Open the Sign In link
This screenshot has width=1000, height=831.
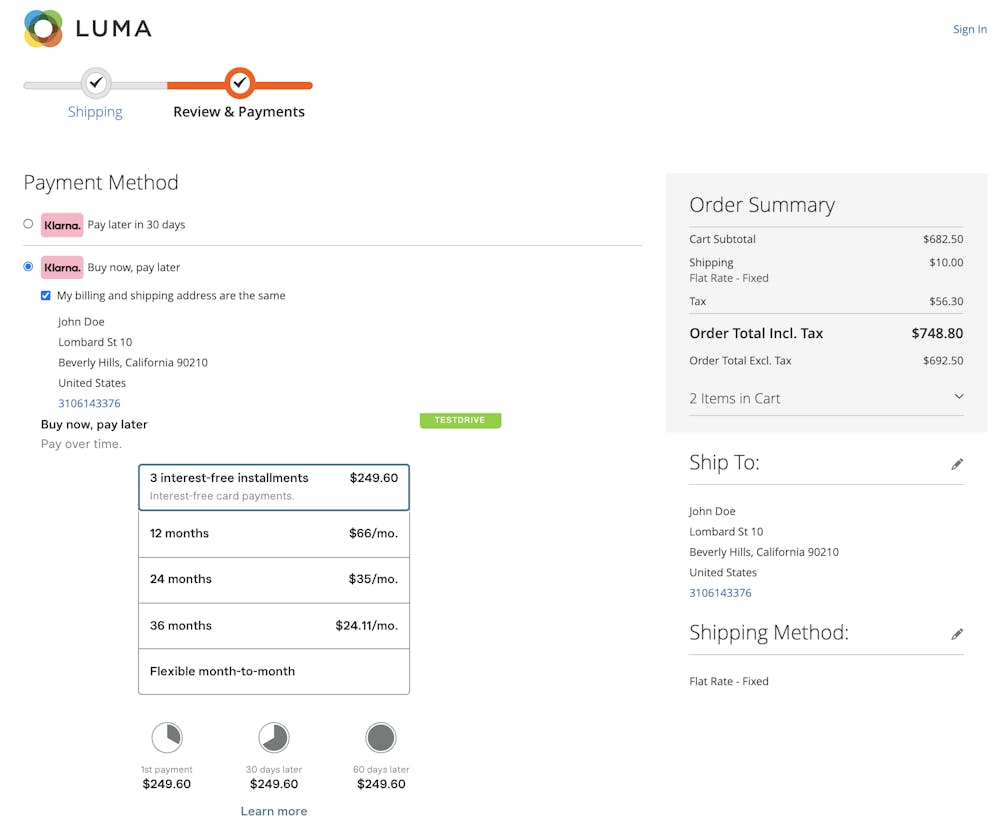click(x=969, y=29)
